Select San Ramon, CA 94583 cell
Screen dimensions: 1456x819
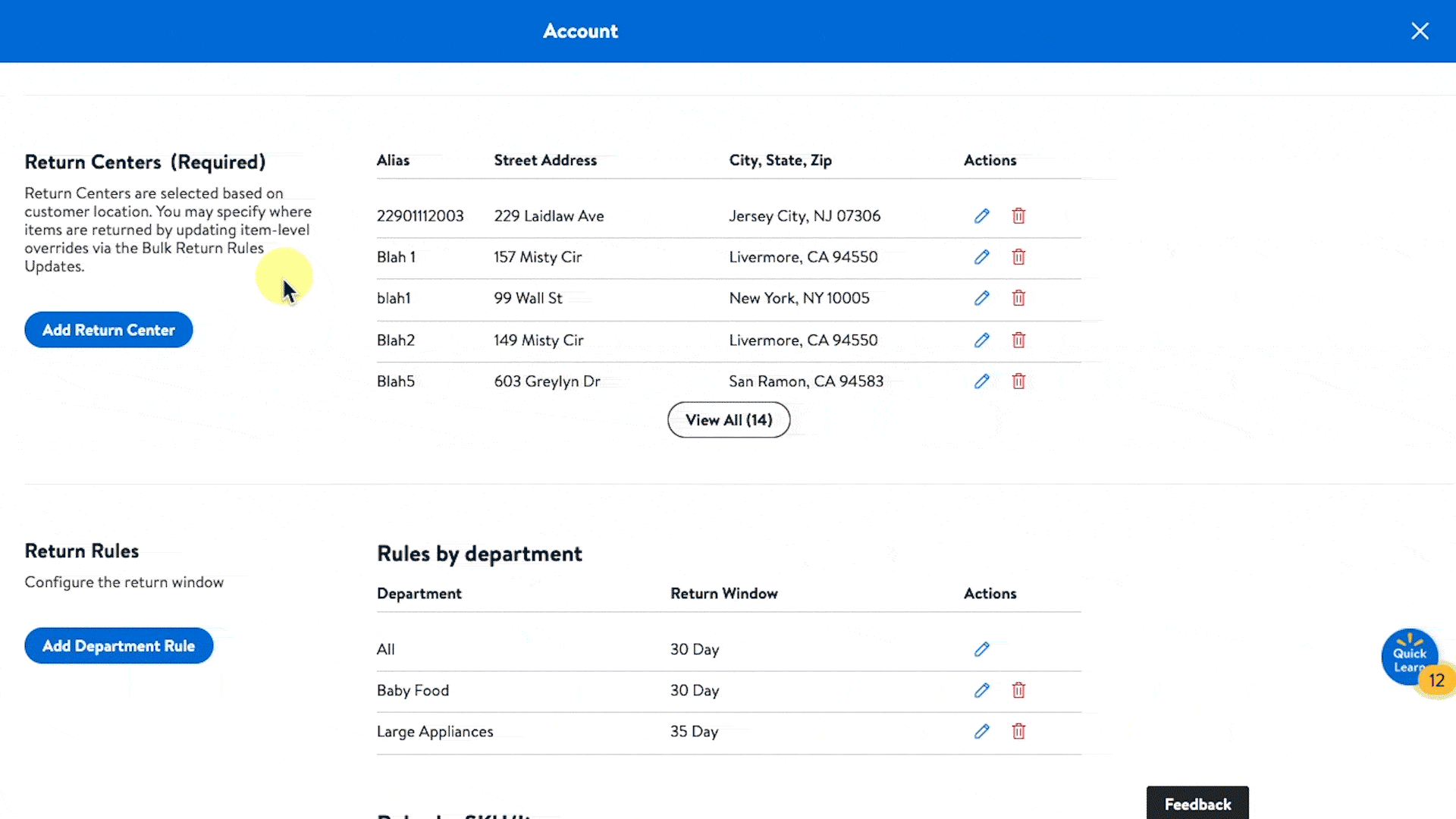[x=806, y=381]
